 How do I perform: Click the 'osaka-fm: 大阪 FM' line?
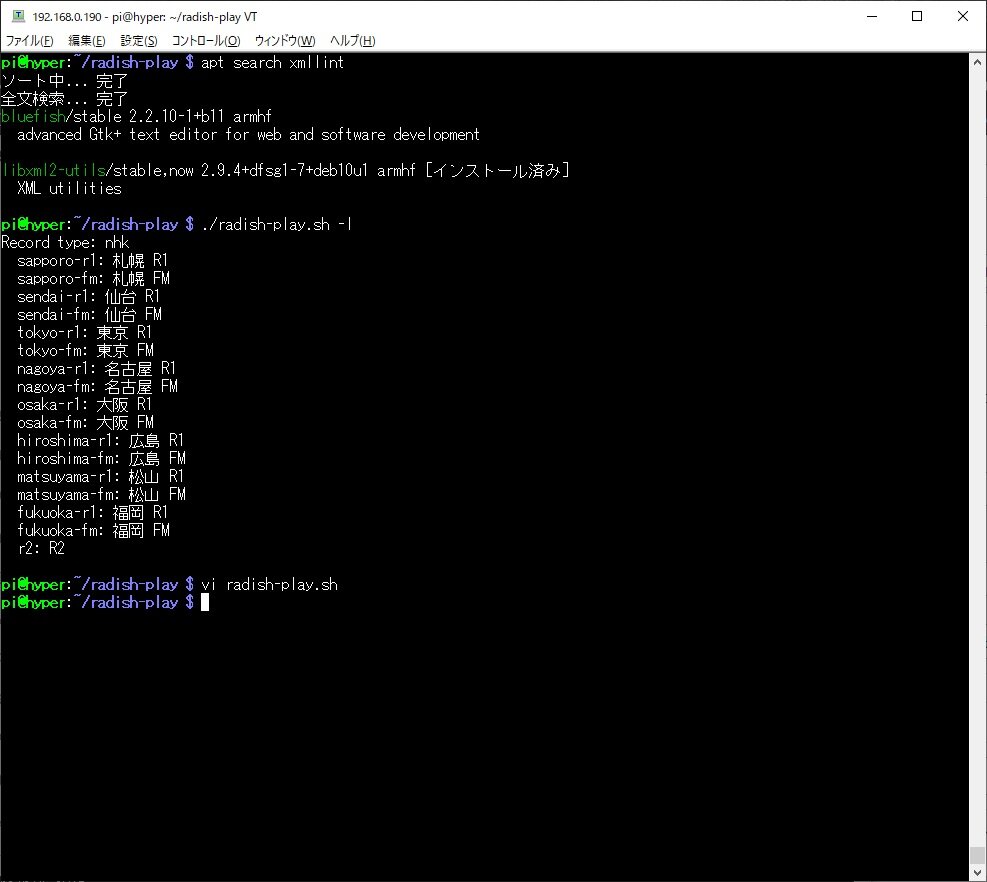point(85,422)
